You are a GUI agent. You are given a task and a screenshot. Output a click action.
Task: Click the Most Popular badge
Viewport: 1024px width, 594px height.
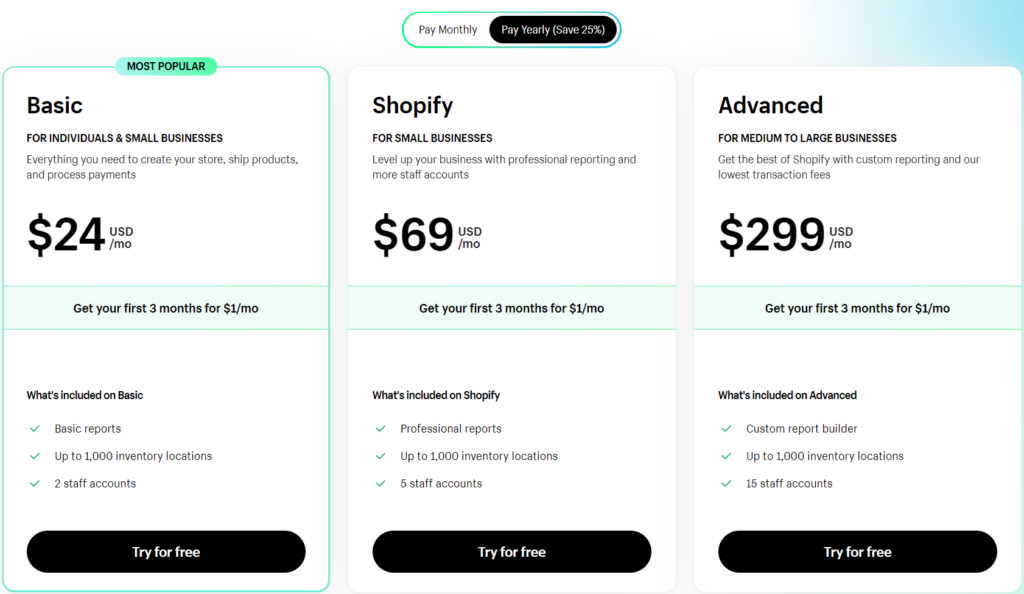pyautogui.click(x=166, y=66)
